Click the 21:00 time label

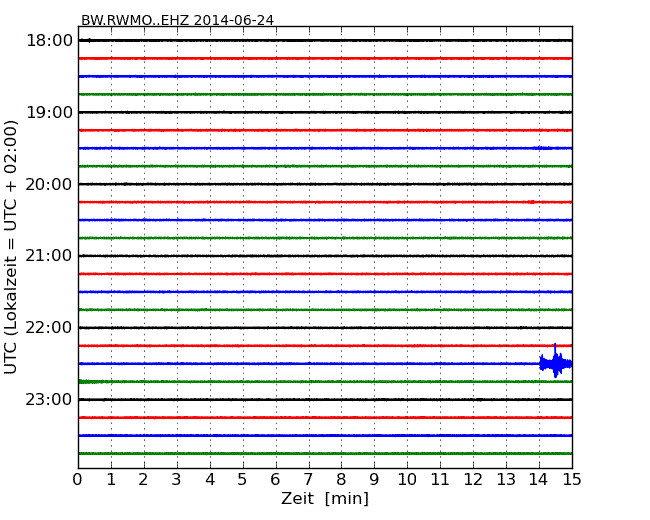click(49, 256)
